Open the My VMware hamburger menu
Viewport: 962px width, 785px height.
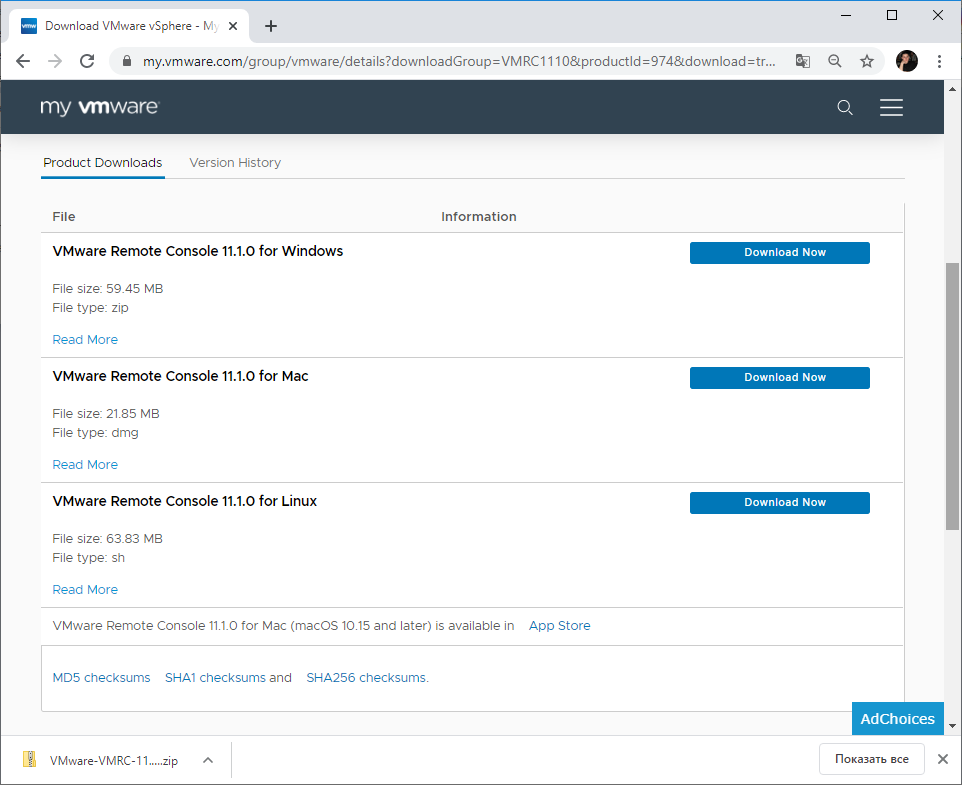(x=891, y=107)
